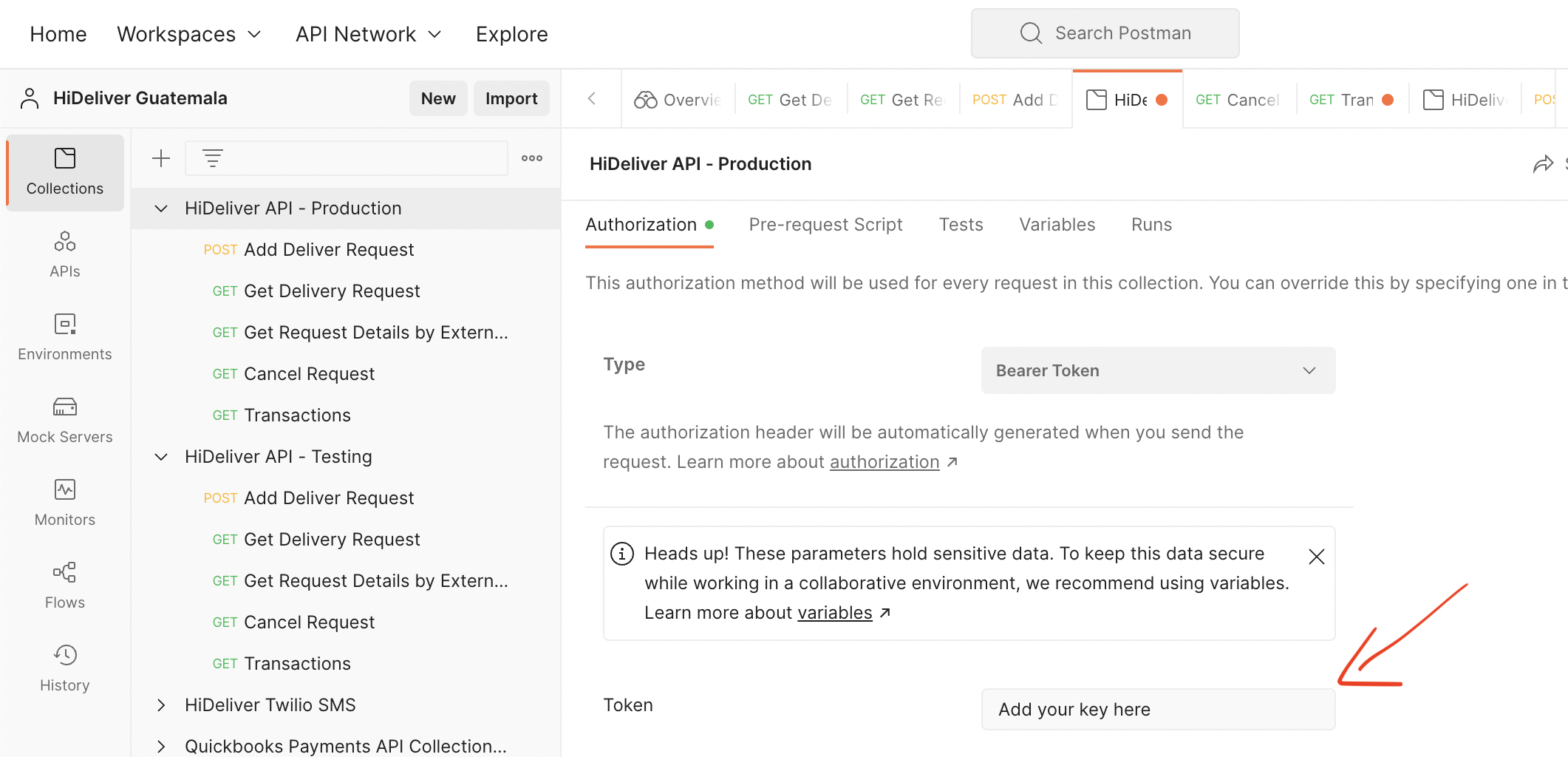Switch to the Runs tab
This screenshot has height=757, width=1568.
[1151, 225]
